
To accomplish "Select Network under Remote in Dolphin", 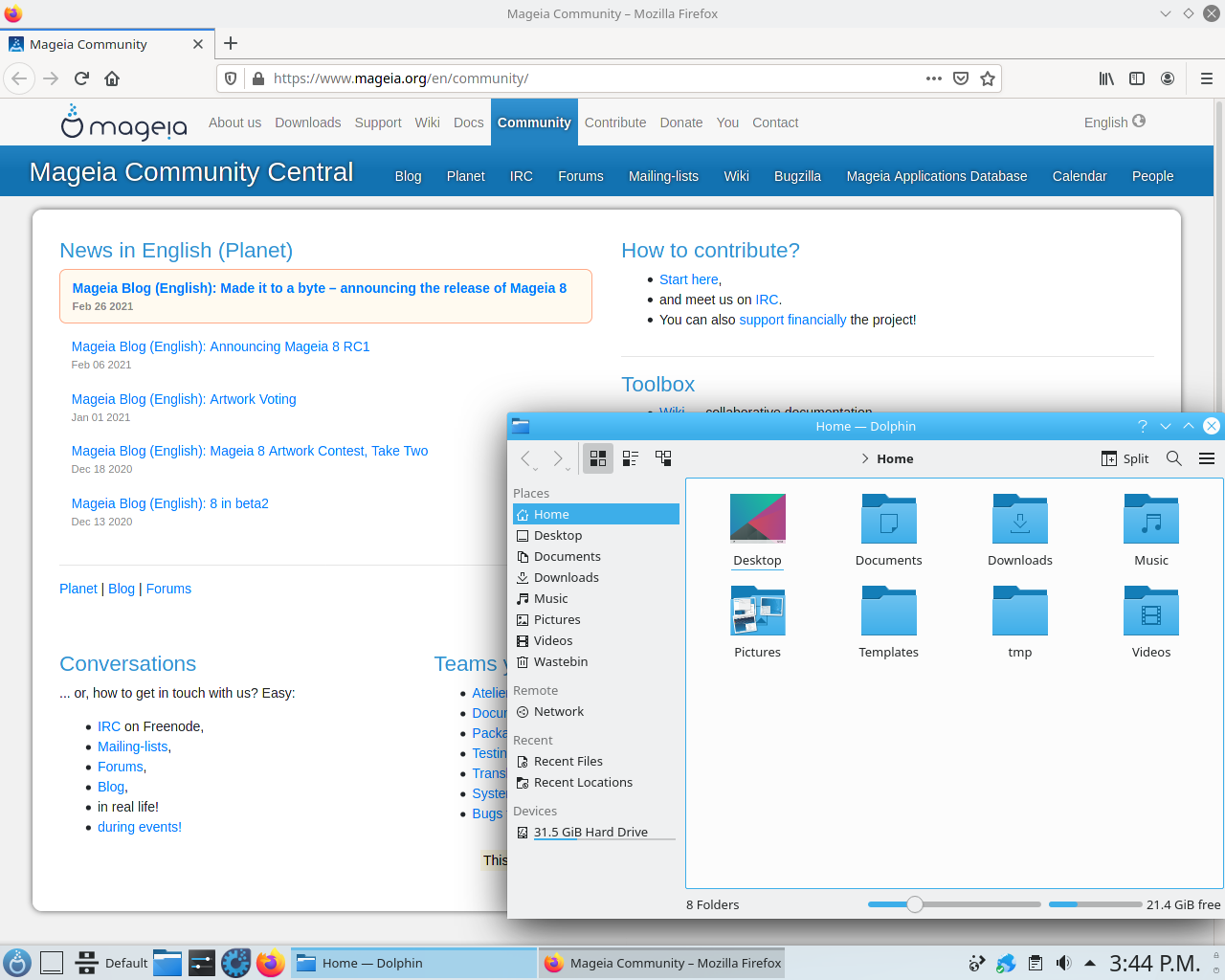I will [596, 712].
